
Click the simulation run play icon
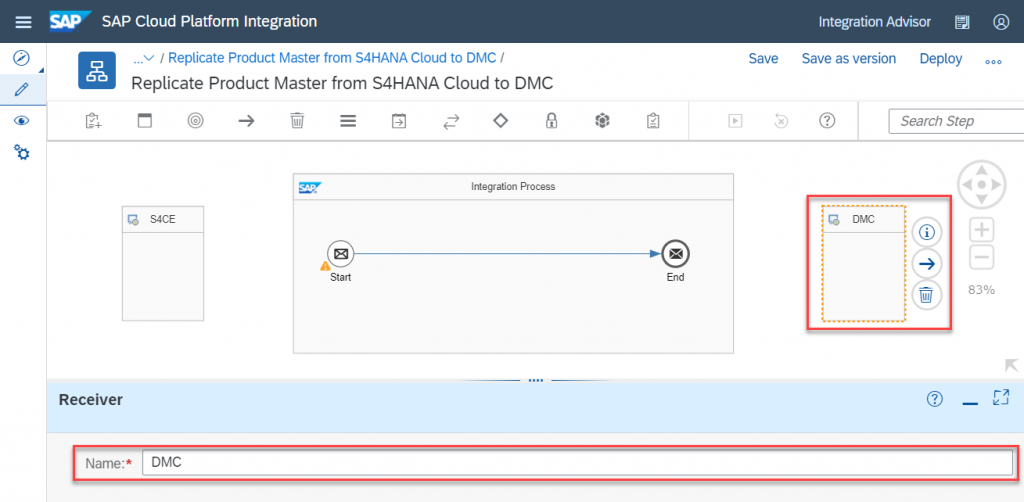736,121
